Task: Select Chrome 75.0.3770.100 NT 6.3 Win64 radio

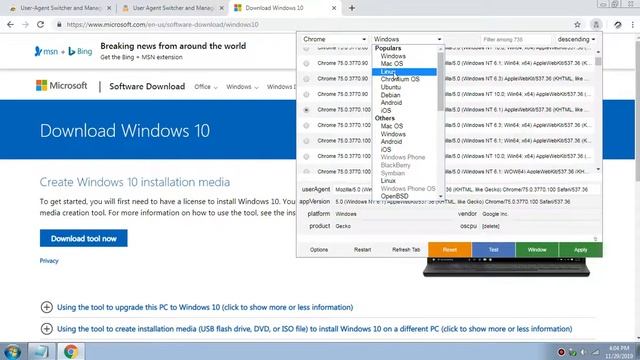Action: point(306,125)
